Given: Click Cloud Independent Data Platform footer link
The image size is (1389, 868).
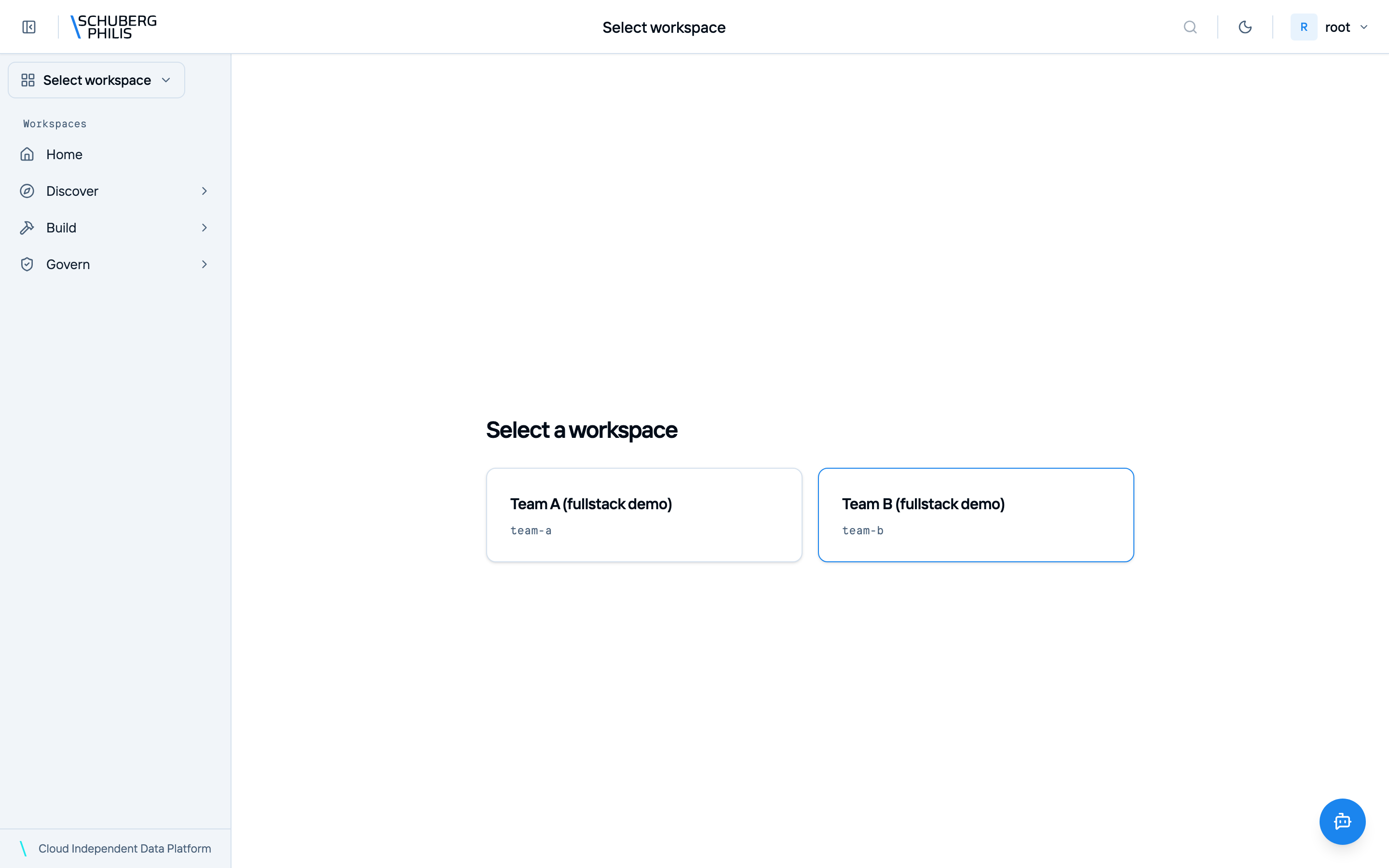Looking at the screenshot, I should [x=124, y=849].
